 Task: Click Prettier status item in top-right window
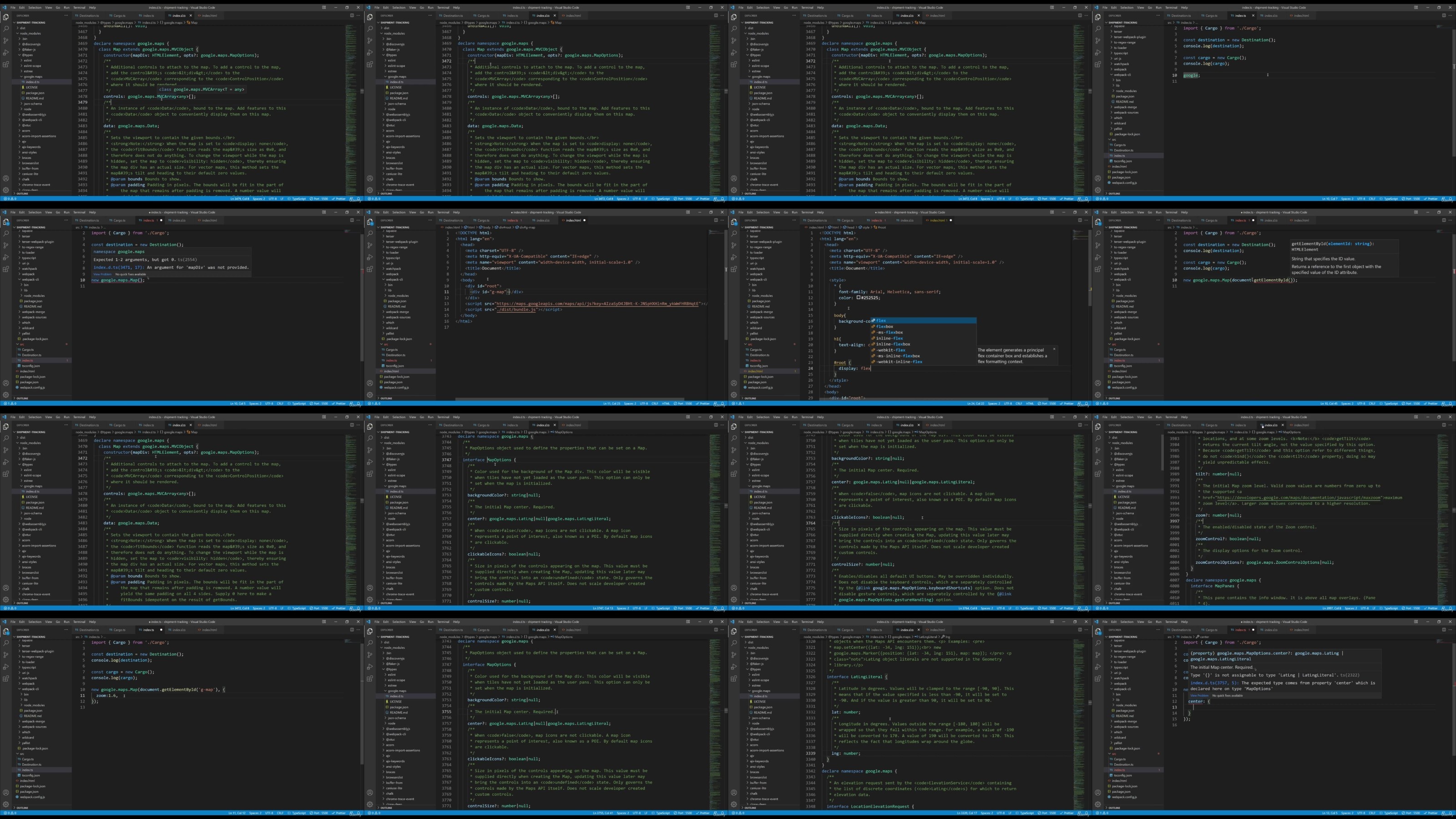click(x=1432, y=199)
